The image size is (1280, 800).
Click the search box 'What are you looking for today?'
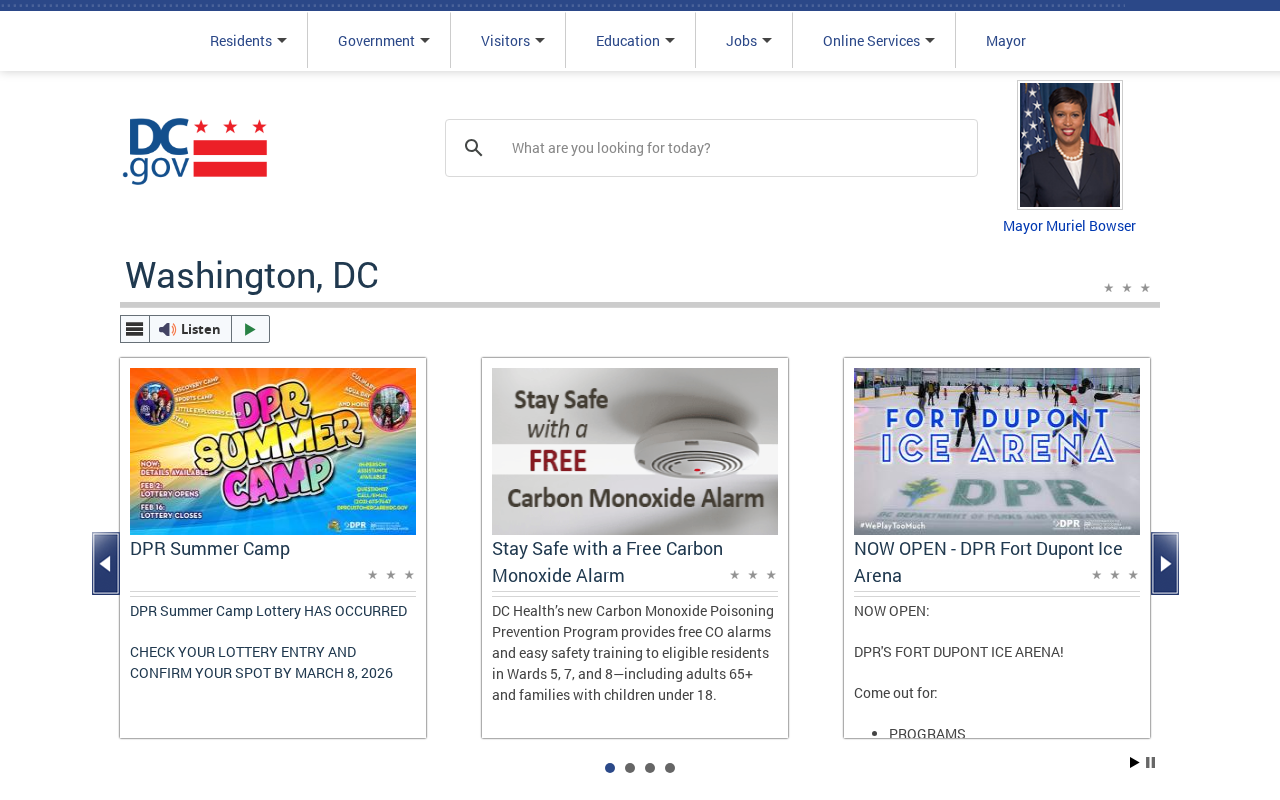pyautogui.click(x=711, y=148)
